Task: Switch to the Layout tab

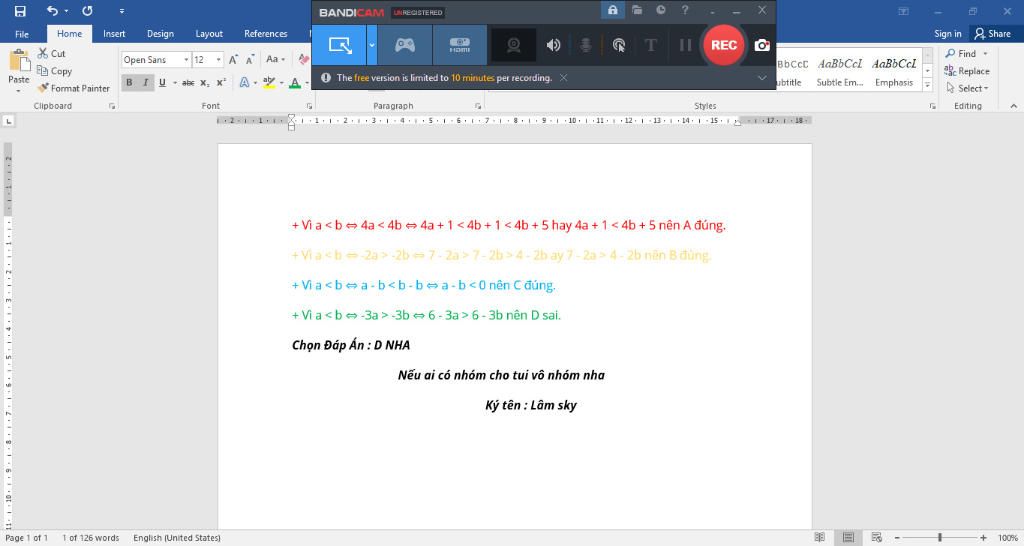Action: pyautogui.click(x=209, y=34)
